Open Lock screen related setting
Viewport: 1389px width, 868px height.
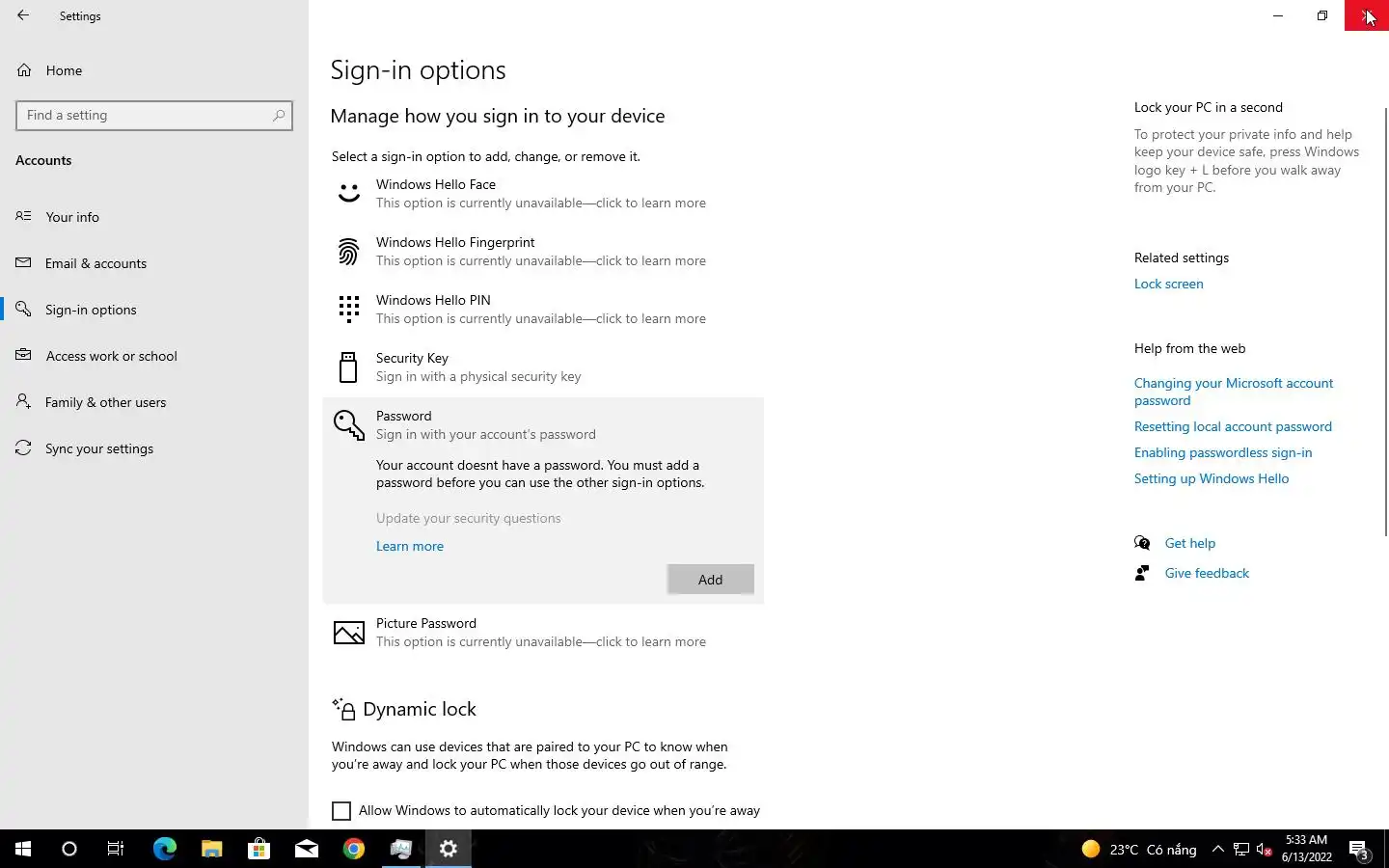1168,284
